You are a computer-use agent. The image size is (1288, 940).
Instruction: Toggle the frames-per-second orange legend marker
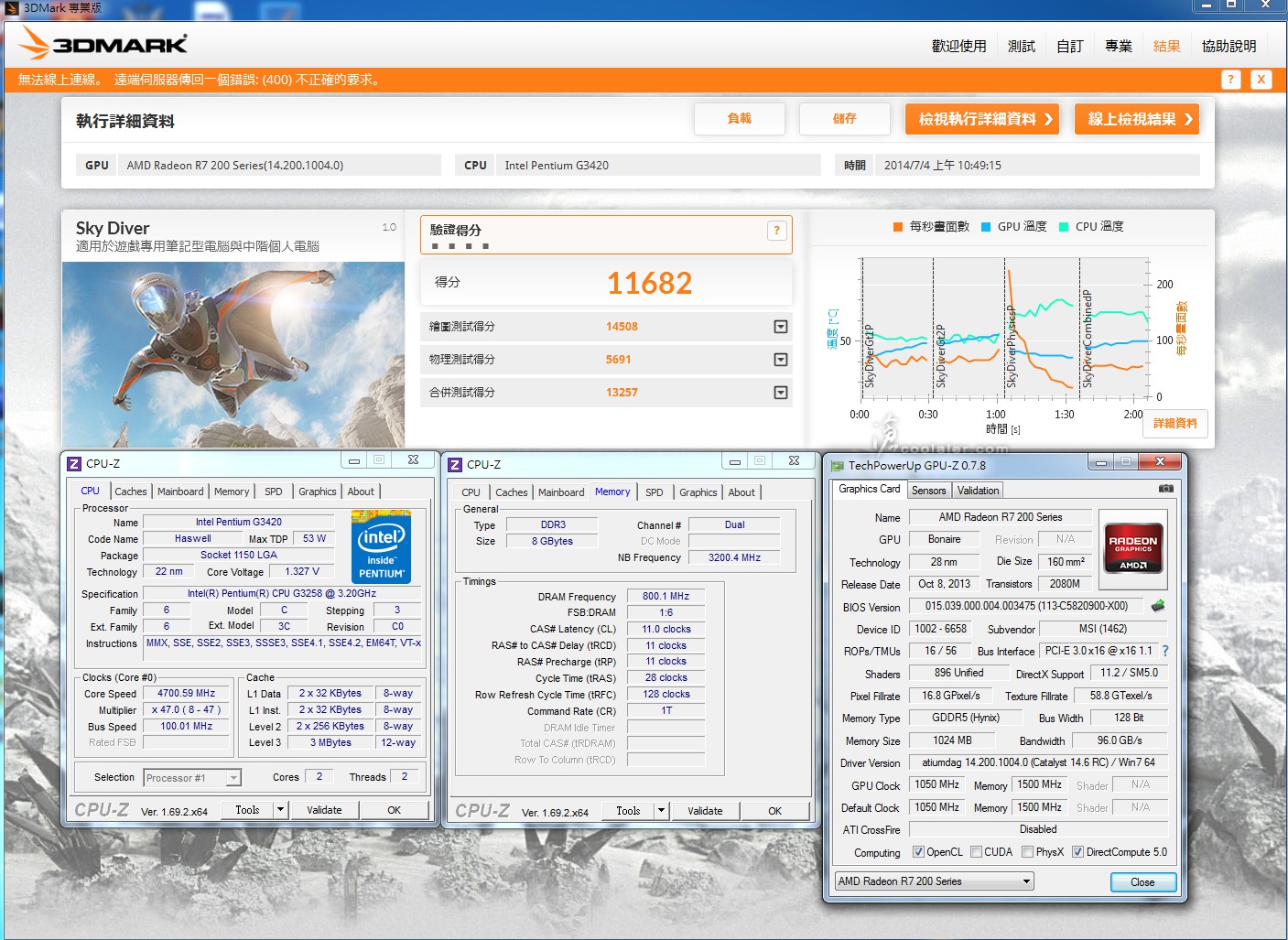coord(898,227)
